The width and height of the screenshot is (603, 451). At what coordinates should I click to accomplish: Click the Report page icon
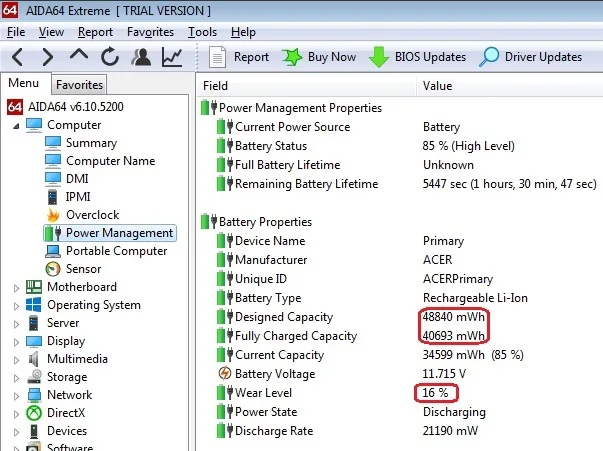[x=217, y=57]
